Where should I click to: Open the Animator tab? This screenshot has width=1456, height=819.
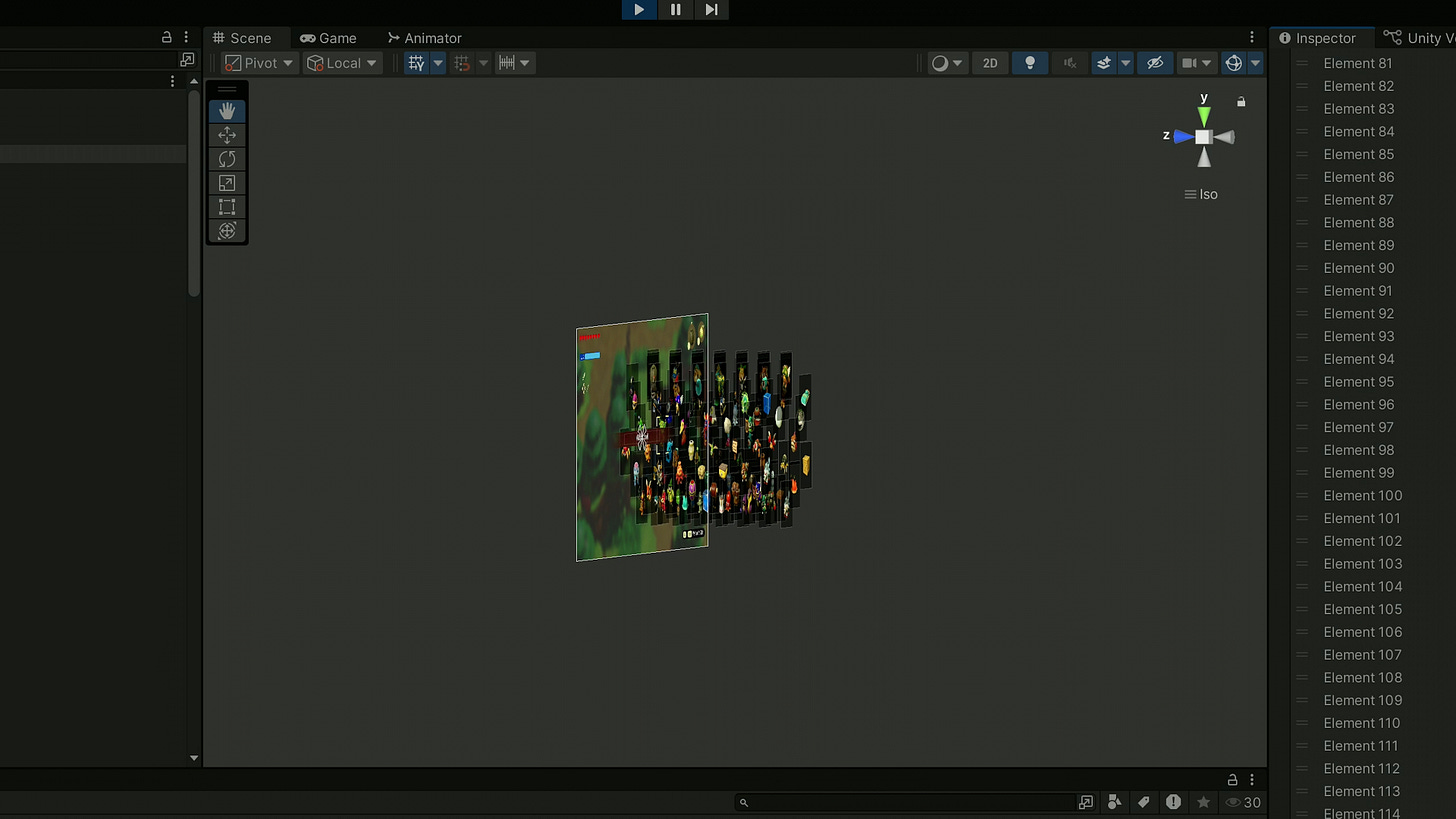[x=424, y=38]
